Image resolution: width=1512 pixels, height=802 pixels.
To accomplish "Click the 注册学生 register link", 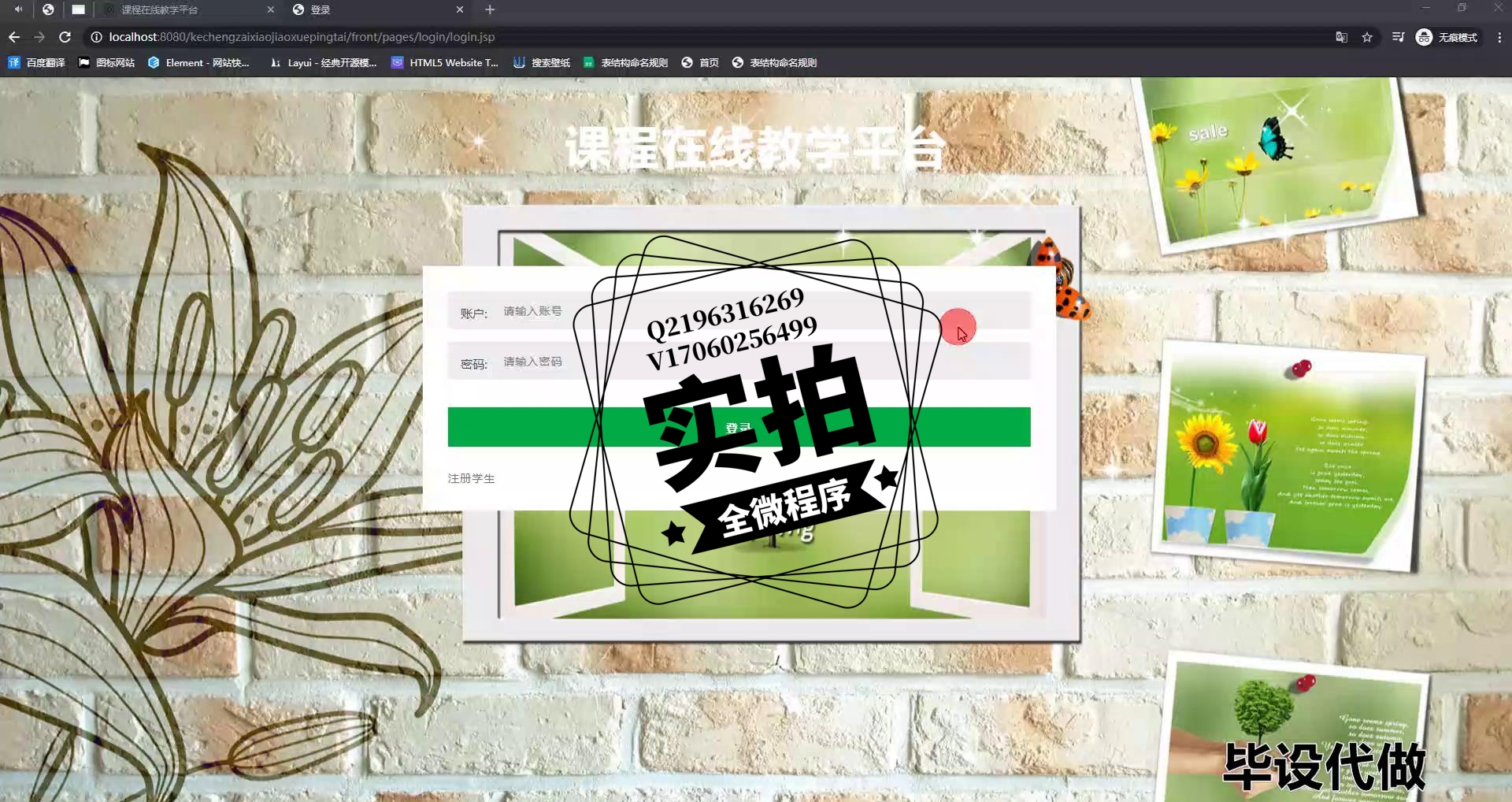I will coord(471,478).
